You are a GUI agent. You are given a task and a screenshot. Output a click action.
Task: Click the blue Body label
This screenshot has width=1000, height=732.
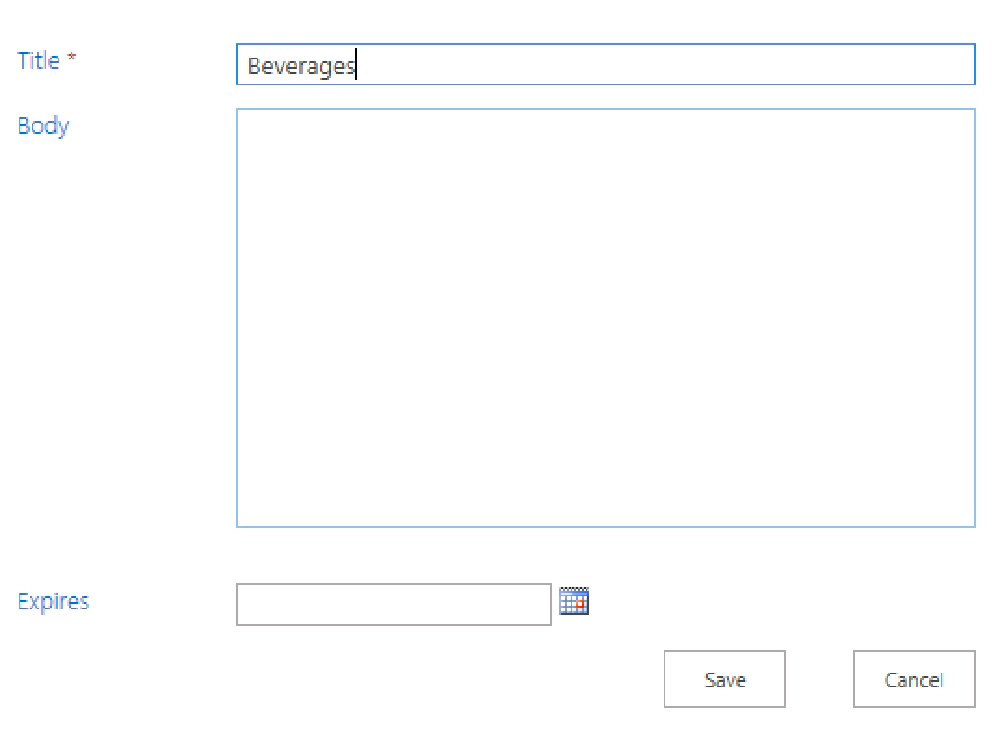(x=42, y=126)
